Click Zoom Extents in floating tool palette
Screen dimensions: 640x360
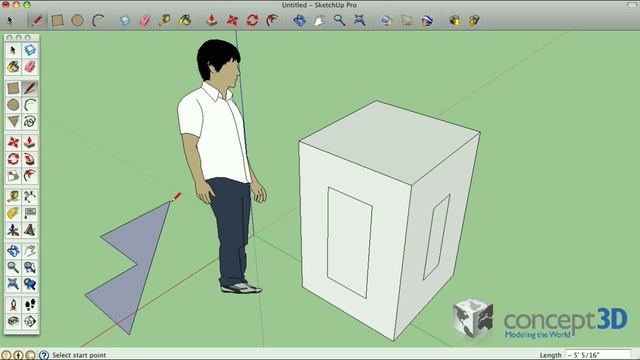click(13, 284)
